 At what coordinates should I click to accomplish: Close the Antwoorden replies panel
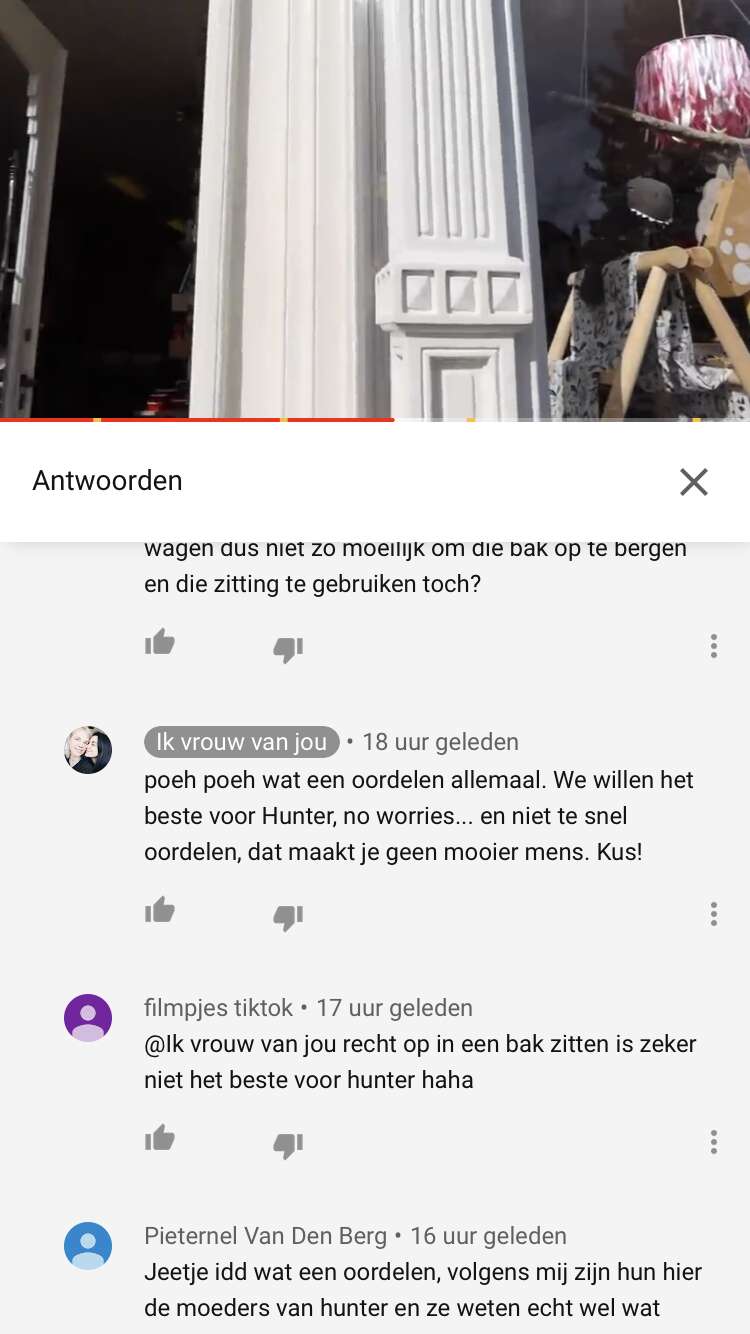tap(694, 482)
